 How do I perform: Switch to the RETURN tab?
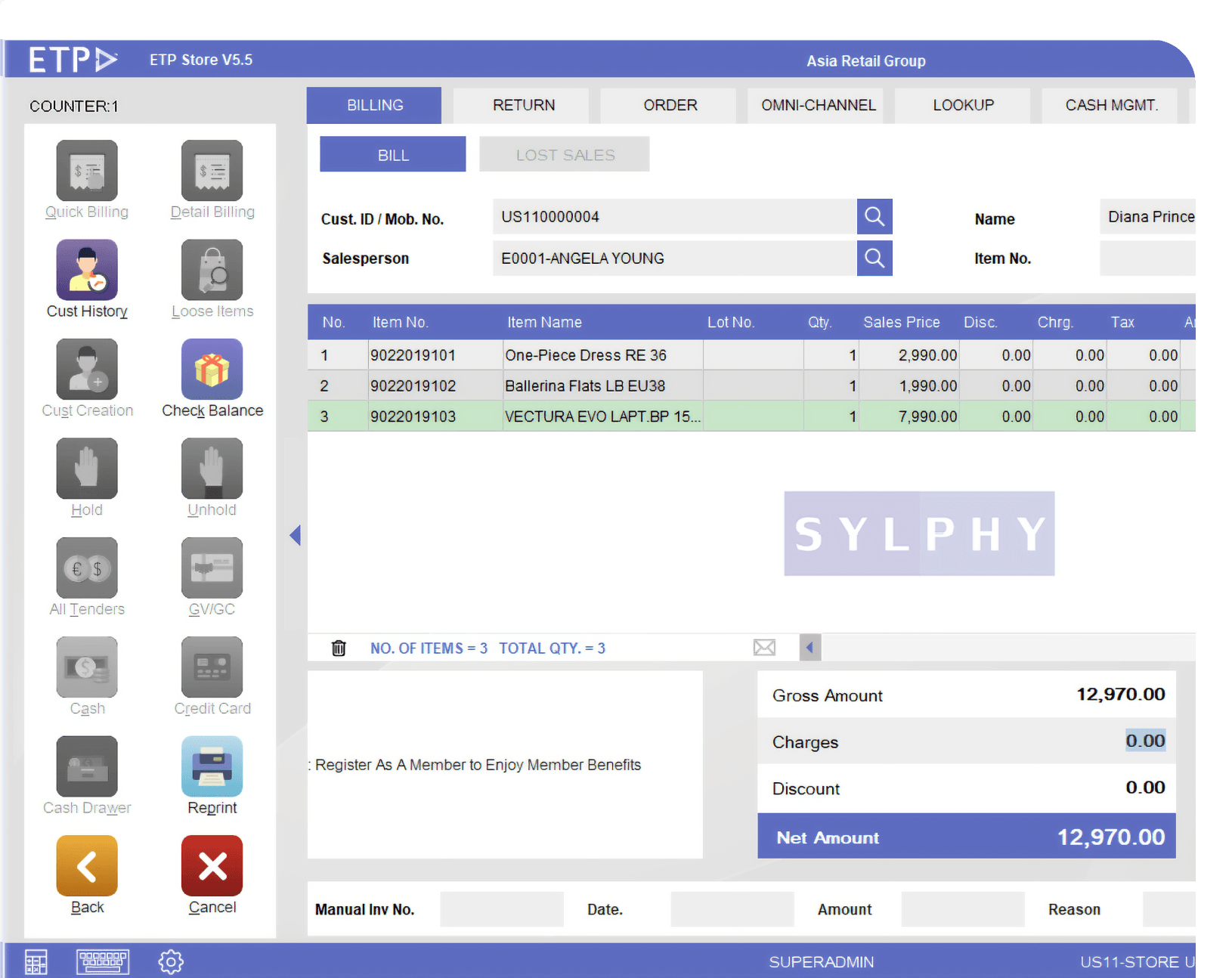(x=523, y=105)
